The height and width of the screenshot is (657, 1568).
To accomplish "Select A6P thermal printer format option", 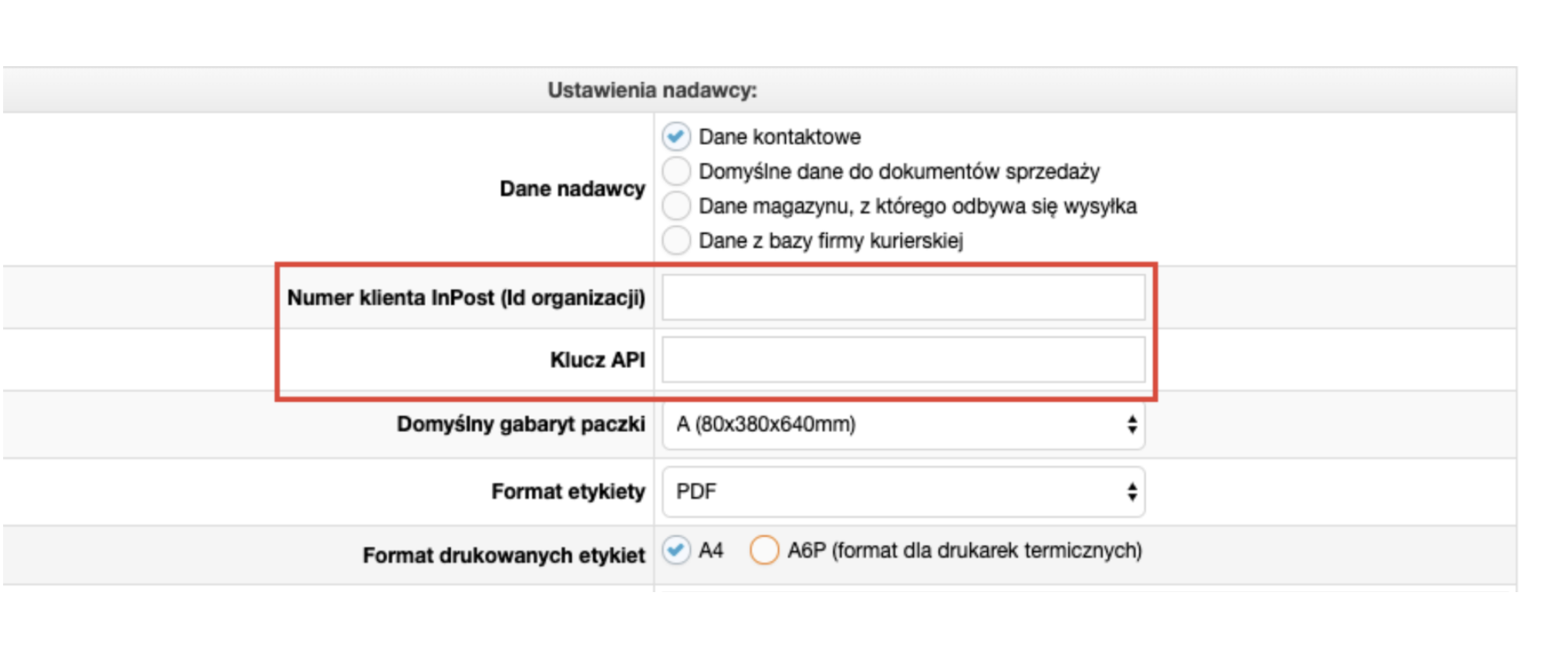I will click(764, 550).
